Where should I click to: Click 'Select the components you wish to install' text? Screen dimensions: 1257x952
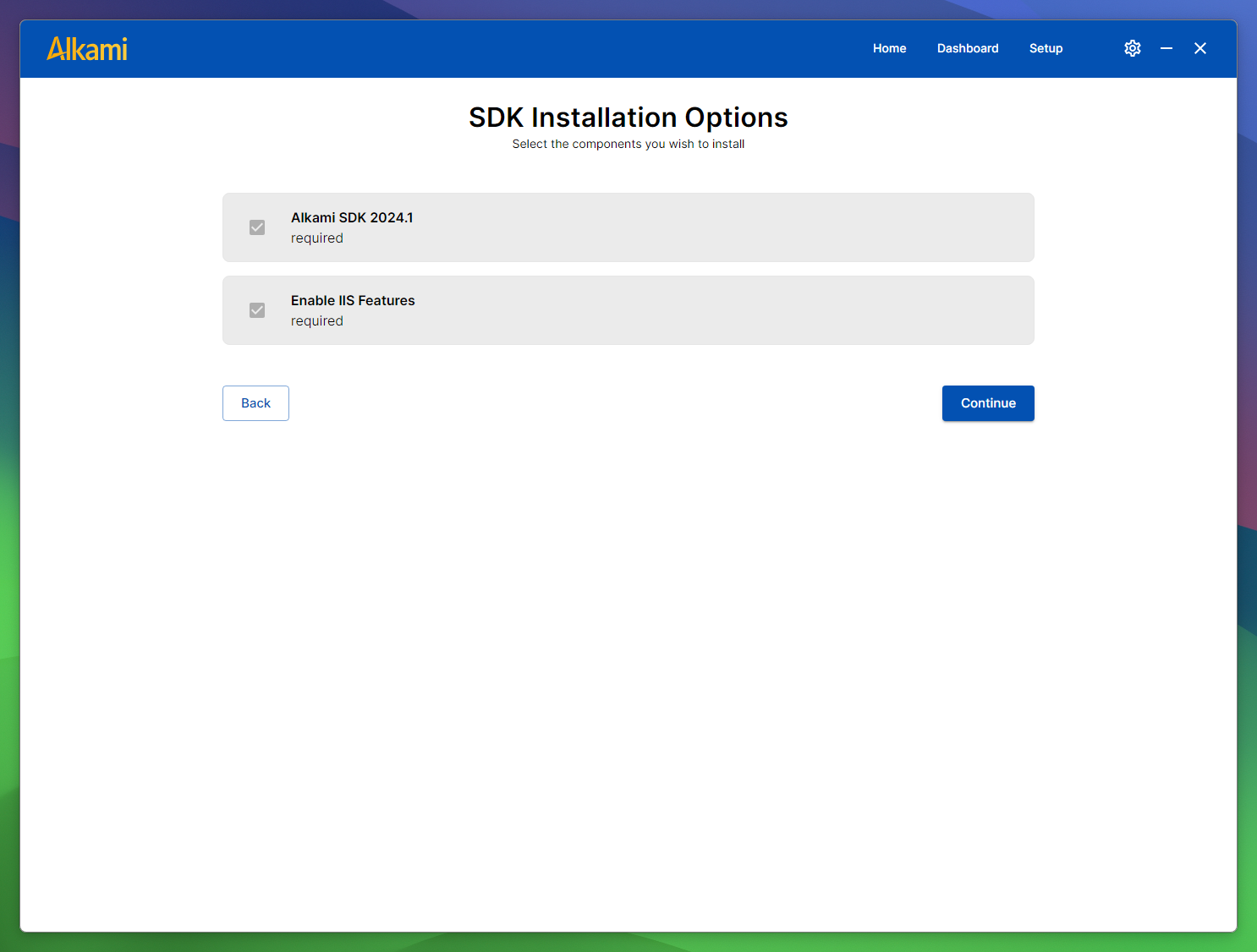pos(628,144)
